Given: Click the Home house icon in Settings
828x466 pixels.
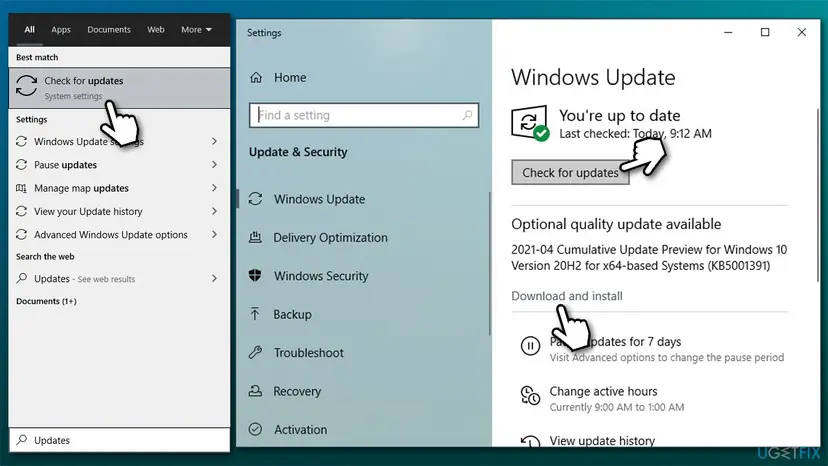Looking at the screenshot, I should tap(256, 78).
